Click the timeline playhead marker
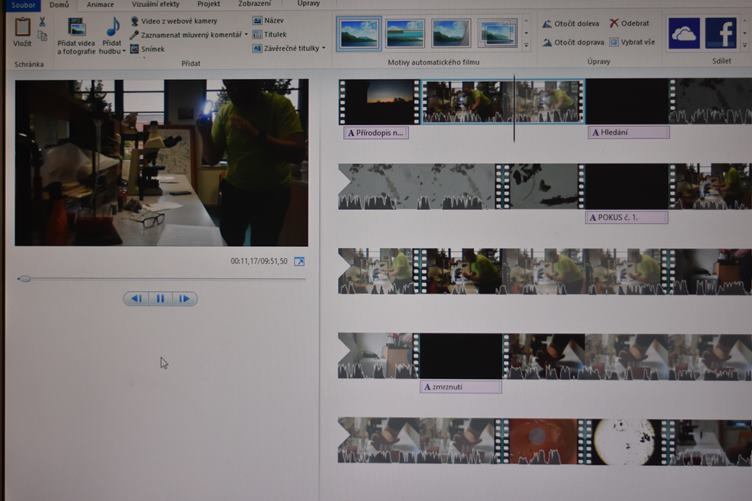752x501 pixels. [x=514, y=108]
